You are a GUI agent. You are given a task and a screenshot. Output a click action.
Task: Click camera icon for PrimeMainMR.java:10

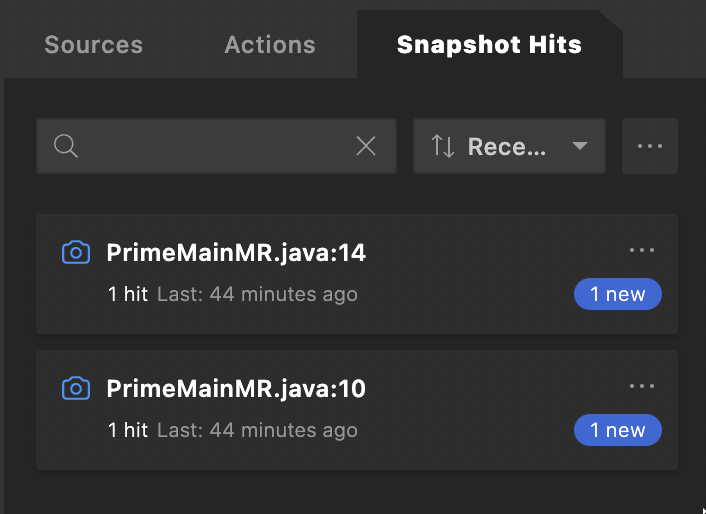tap(75, 389)
